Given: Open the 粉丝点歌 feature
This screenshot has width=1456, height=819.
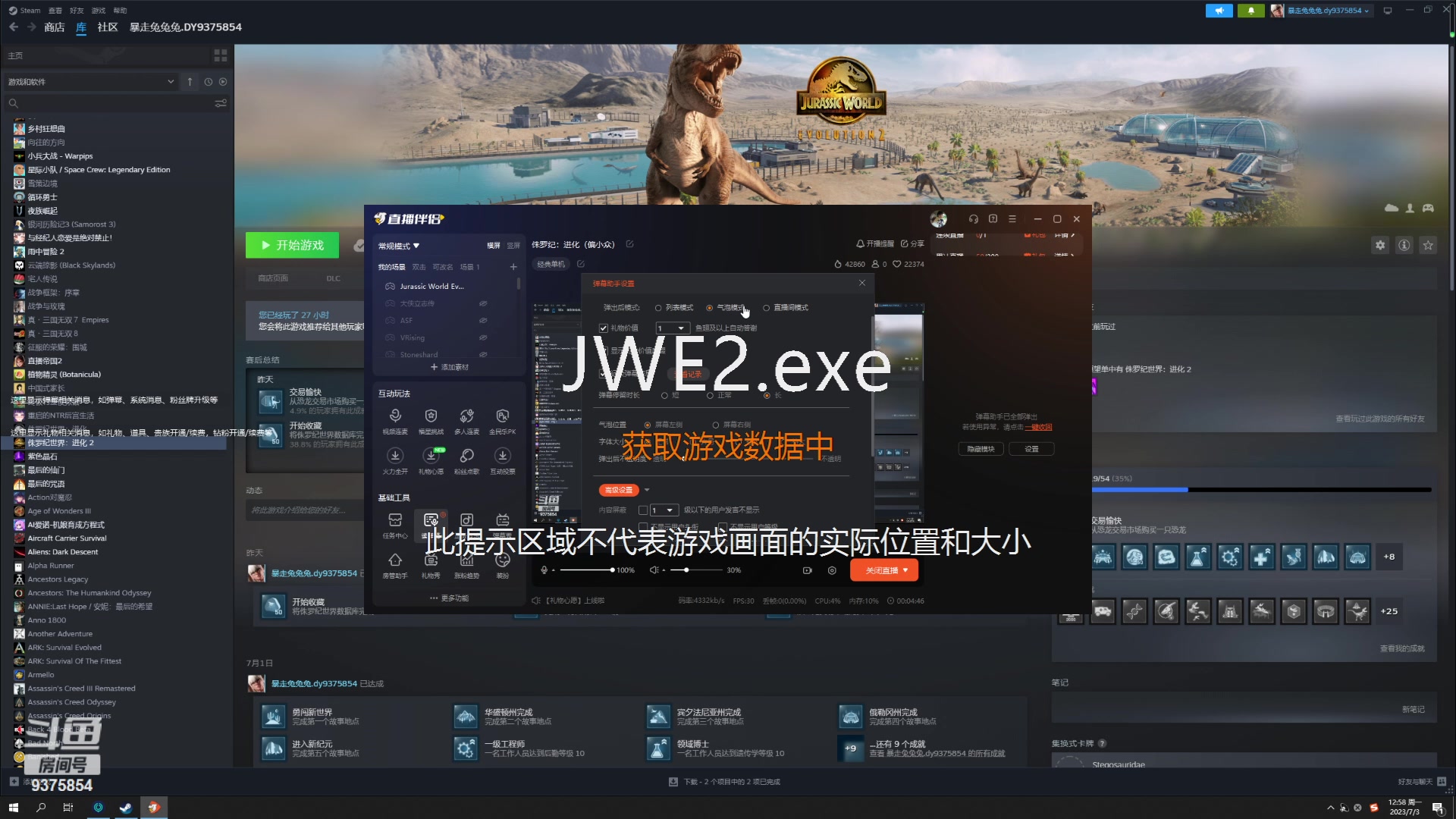Looking at the screenshot, I should coord(466,461).
